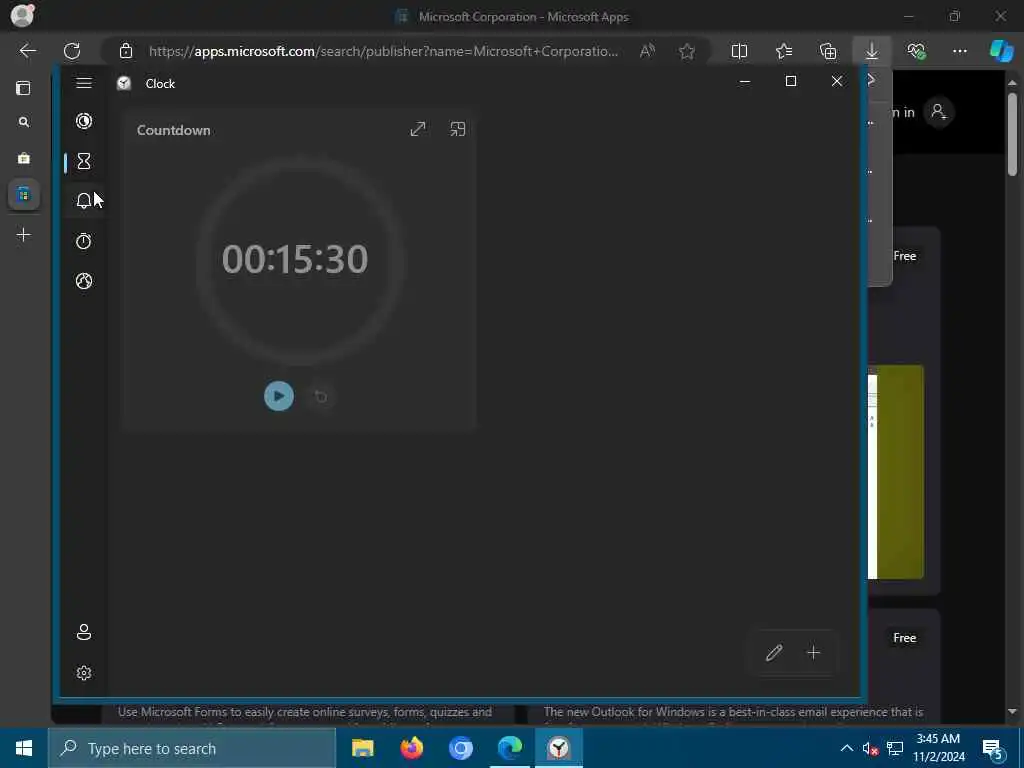Open the World clock globe section
The image size is (1024, 768).
84,281
